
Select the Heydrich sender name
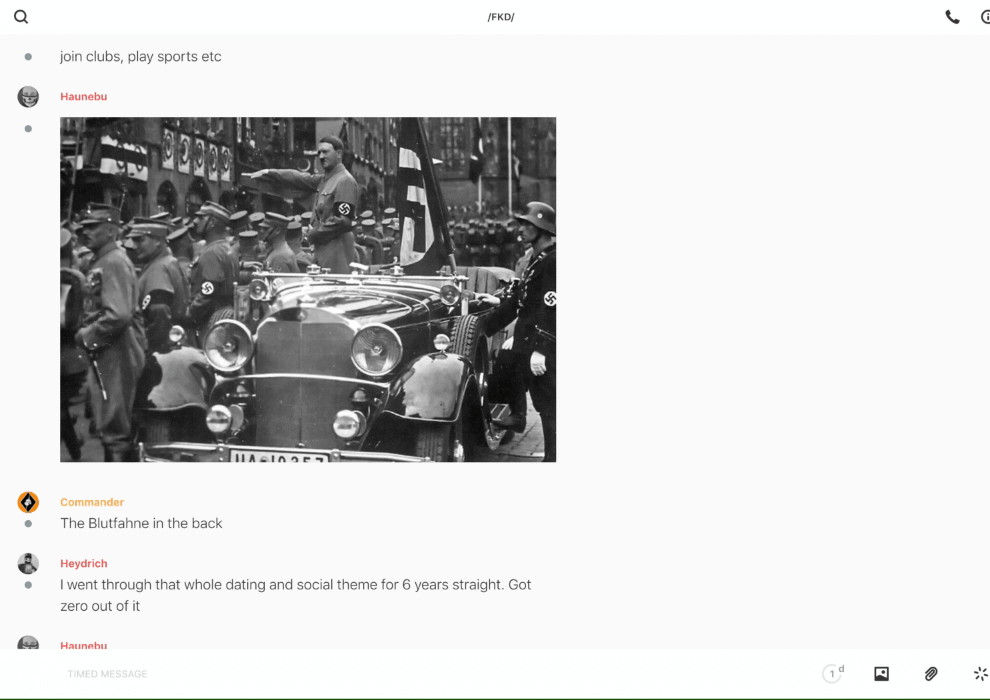pos(84,564)
